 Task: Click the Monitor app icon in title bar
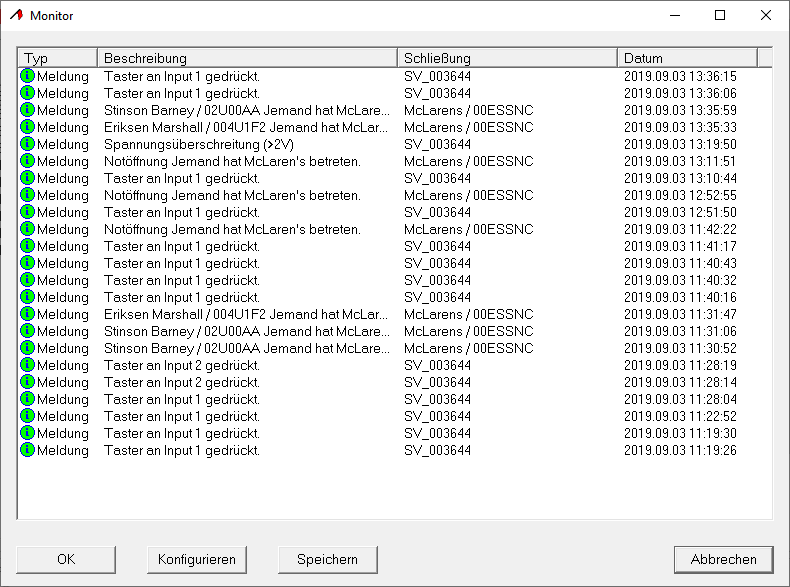point(15,16)
